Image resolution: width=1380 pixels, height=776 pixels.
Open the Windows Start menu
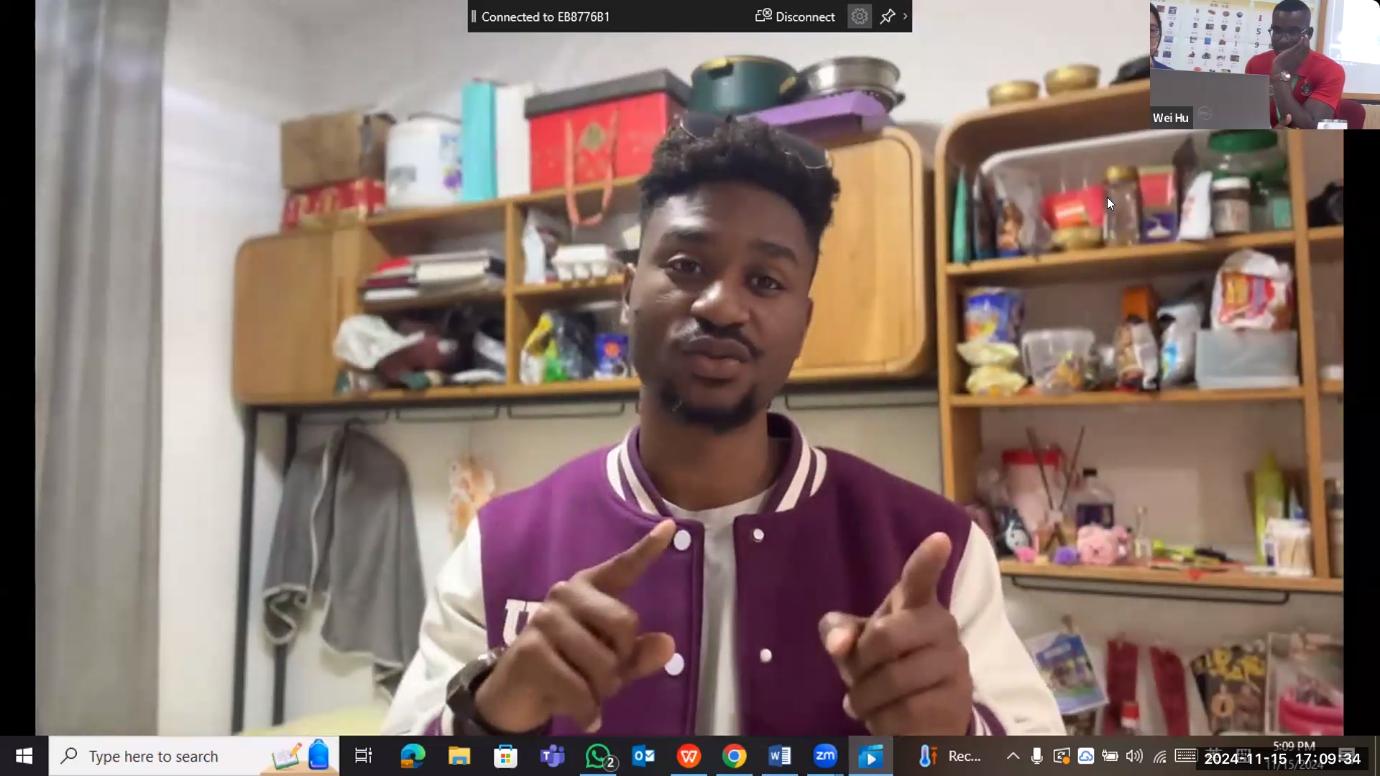tap(24, 756)
